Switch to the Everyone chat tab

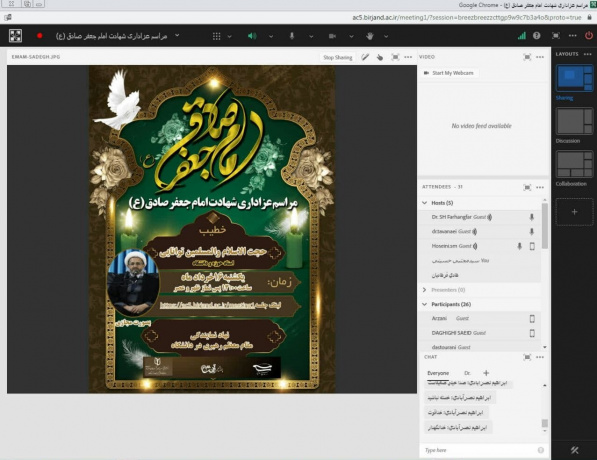pyautogui.click(x=438, y=373)
